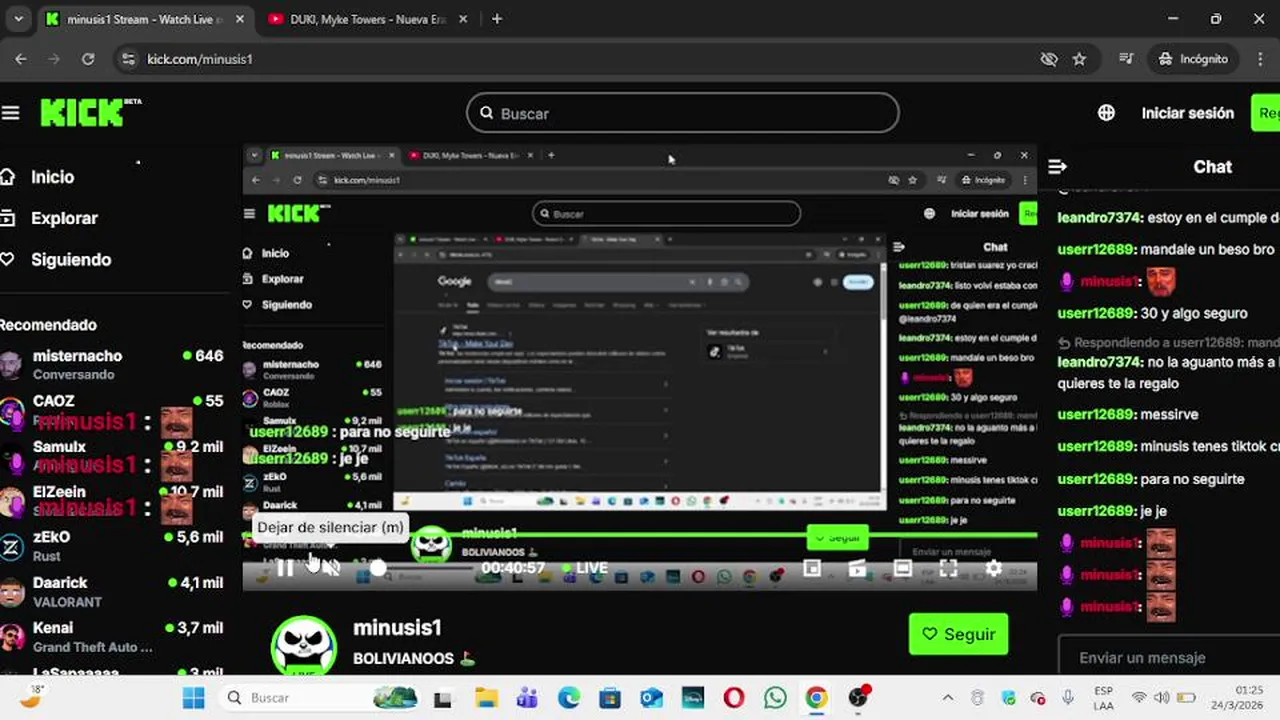Image resolution: width=1280 pixels, height=720 pixels.
Task: Open the language globe icon
Action: coord(1106,113)
